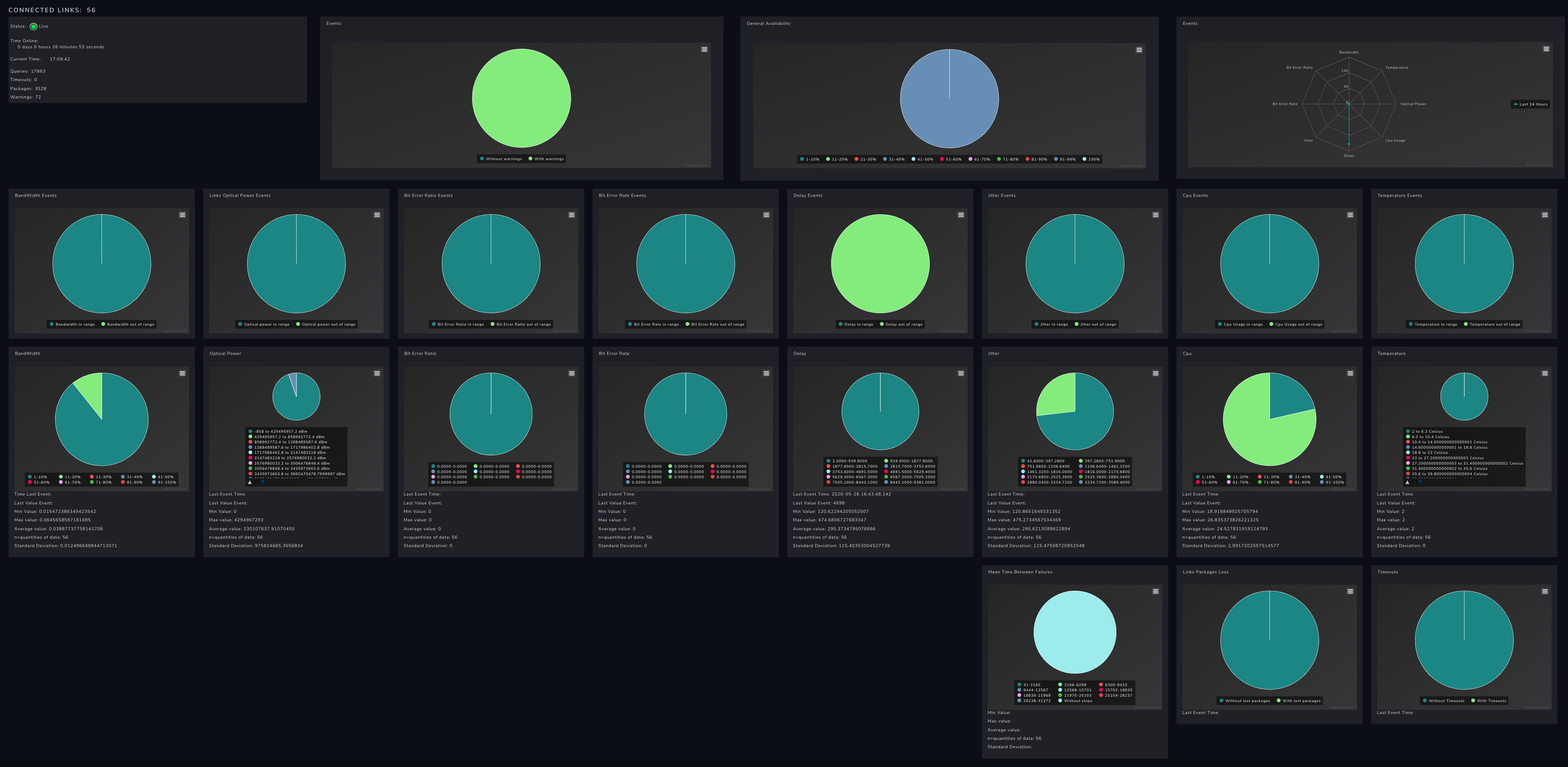Viewport: 1568px width, 767px height.
Task: Click Delay 'Last Value Event: 4698' text
Action: tap(819, 503)
